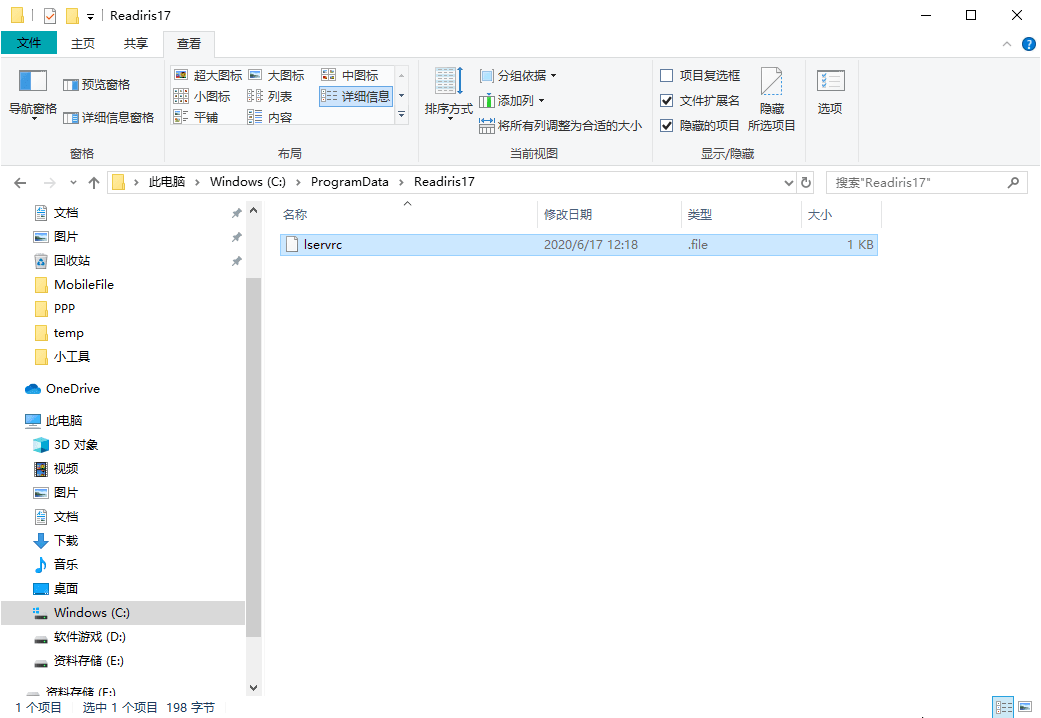Open the add columns dropdown

click(x=514, y=101)
